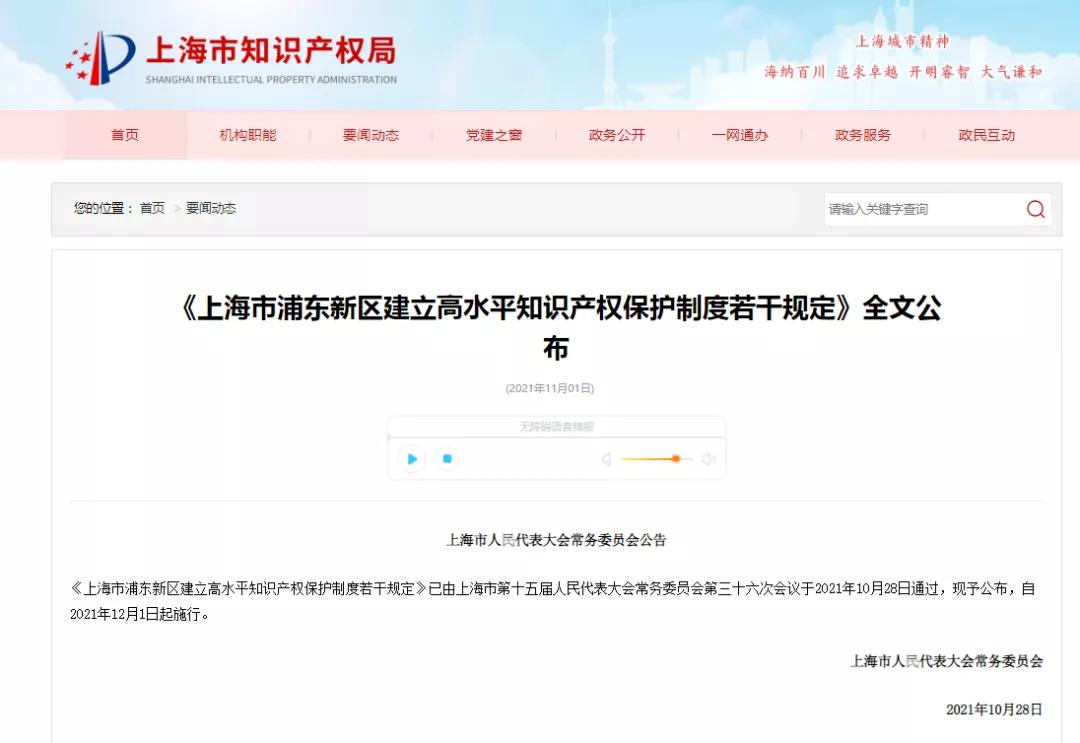Screen dimensions: 1080x743
Task: Click the volume speaker icon on the right
Action: pyautogui.click(x=709, y=459)
